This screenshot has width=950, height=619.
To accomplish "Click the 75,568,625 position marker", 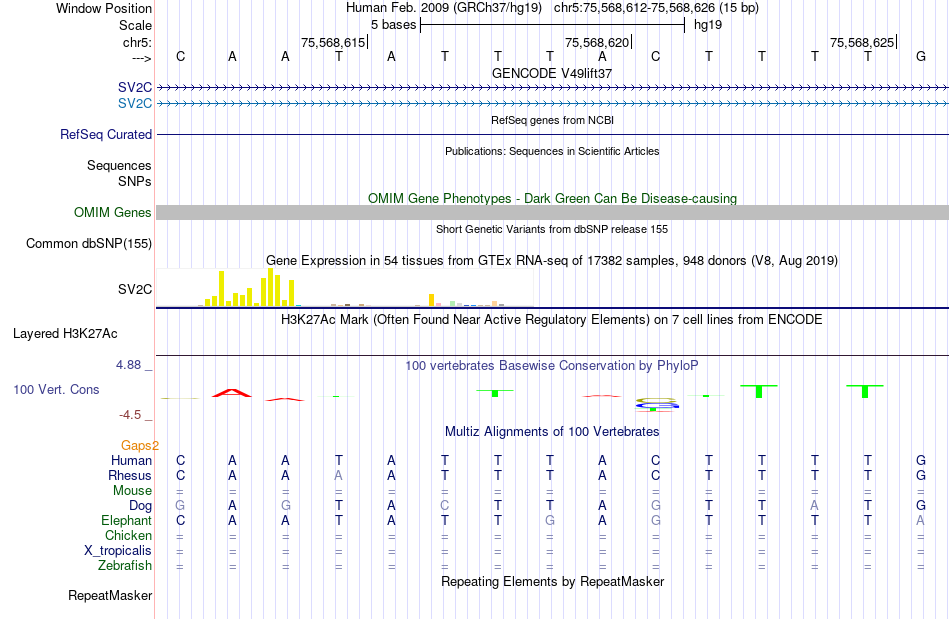I will [x=863, y=42].
